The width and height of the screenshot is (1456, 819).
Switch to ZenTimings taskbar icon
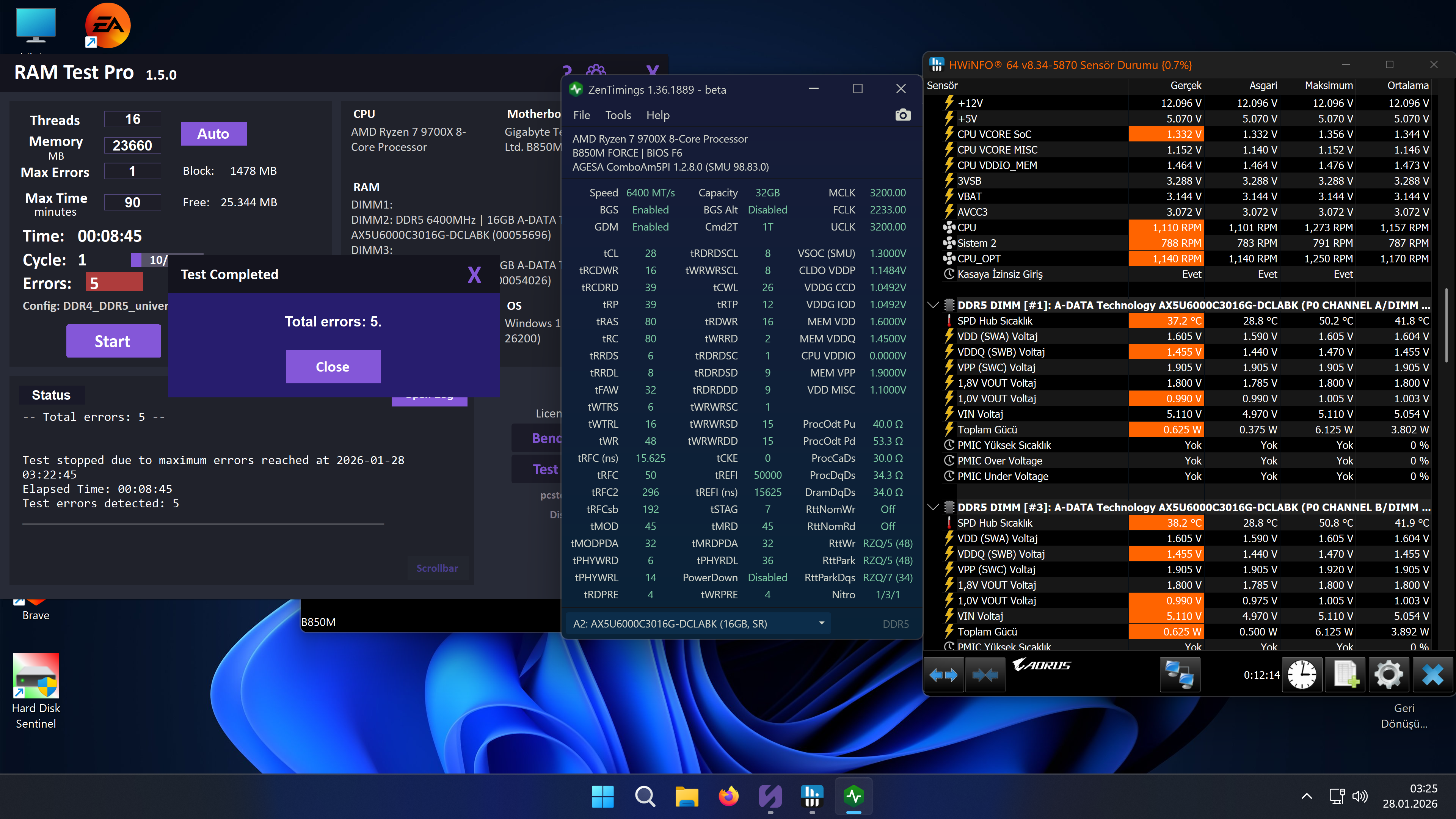click(854, 797)
